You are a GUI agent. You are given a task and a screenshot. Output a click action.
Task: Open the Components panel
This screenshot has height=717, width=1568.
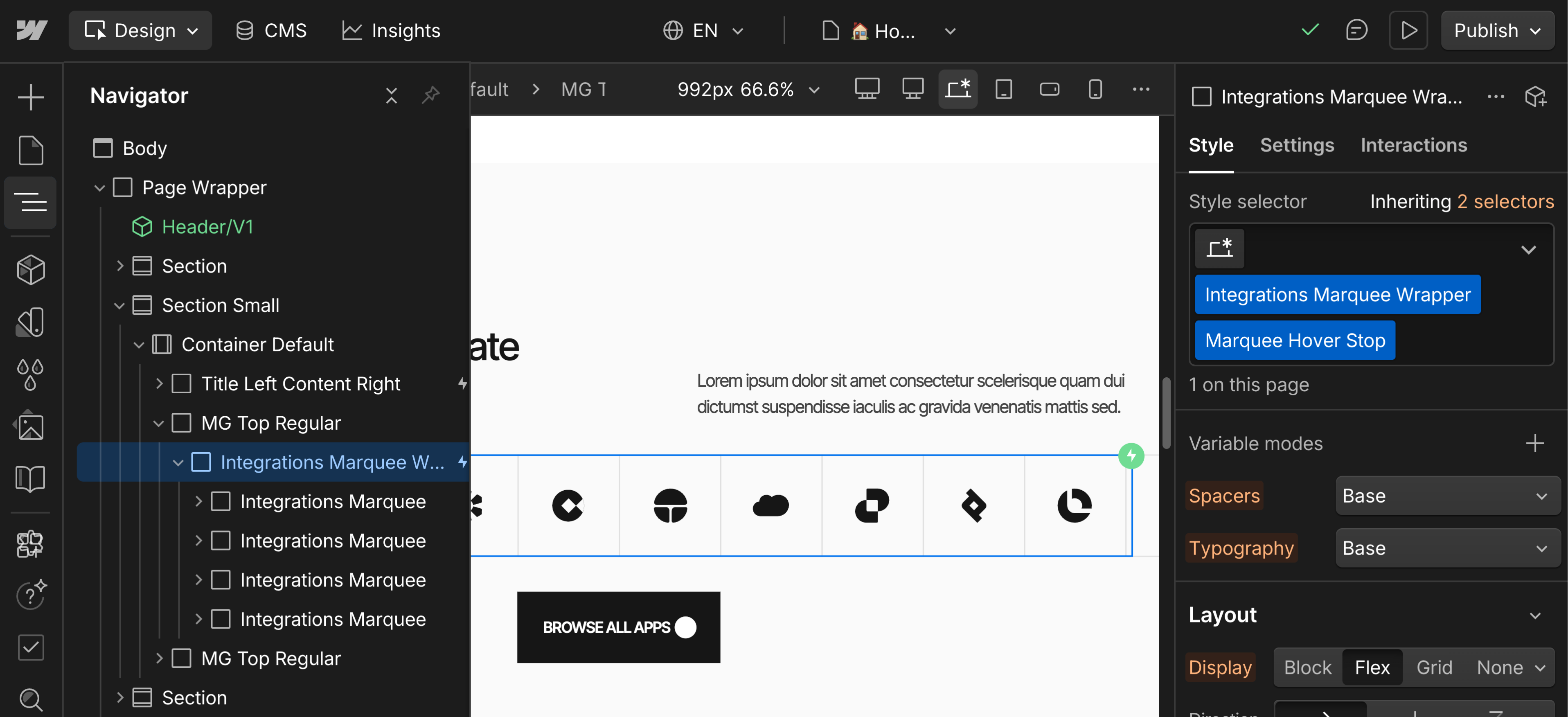[30, 270]
